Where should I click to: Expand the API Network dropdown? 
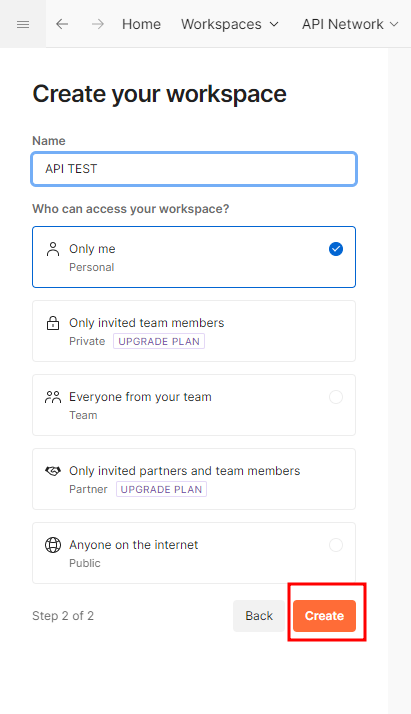tap(350, 24)
